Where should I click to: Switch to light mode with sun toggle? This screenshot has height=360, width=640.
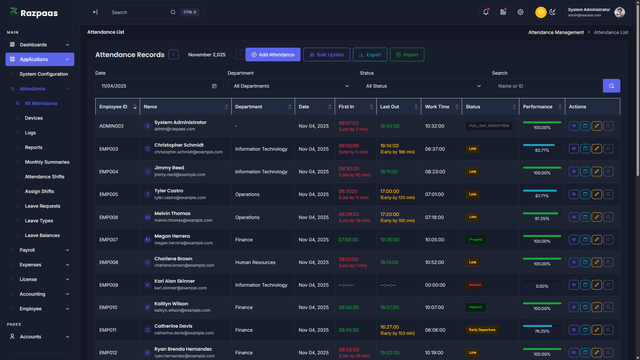[x=541, y=12]
